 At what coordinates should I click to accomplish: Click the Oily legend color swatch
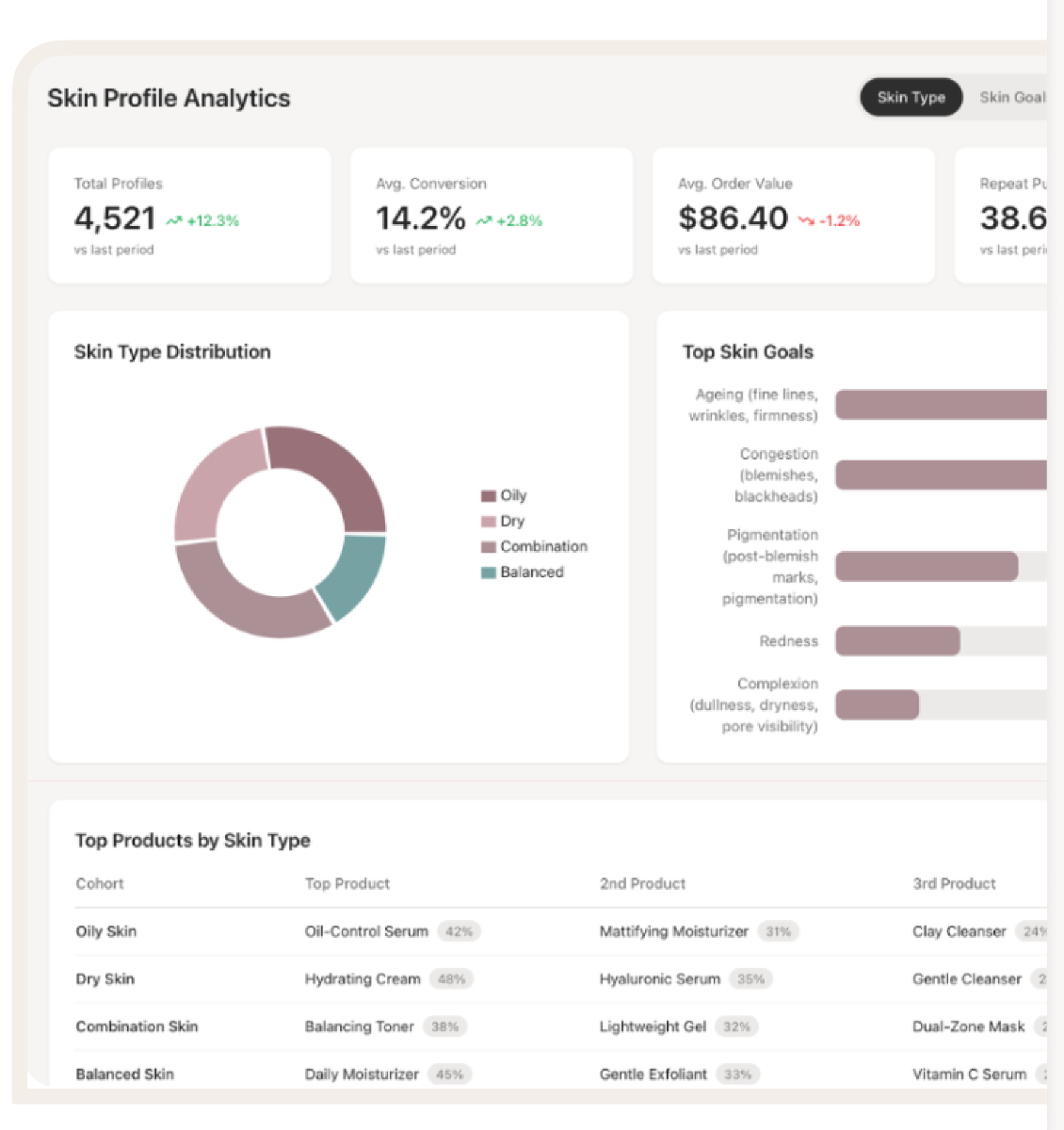tap(489, 496)
